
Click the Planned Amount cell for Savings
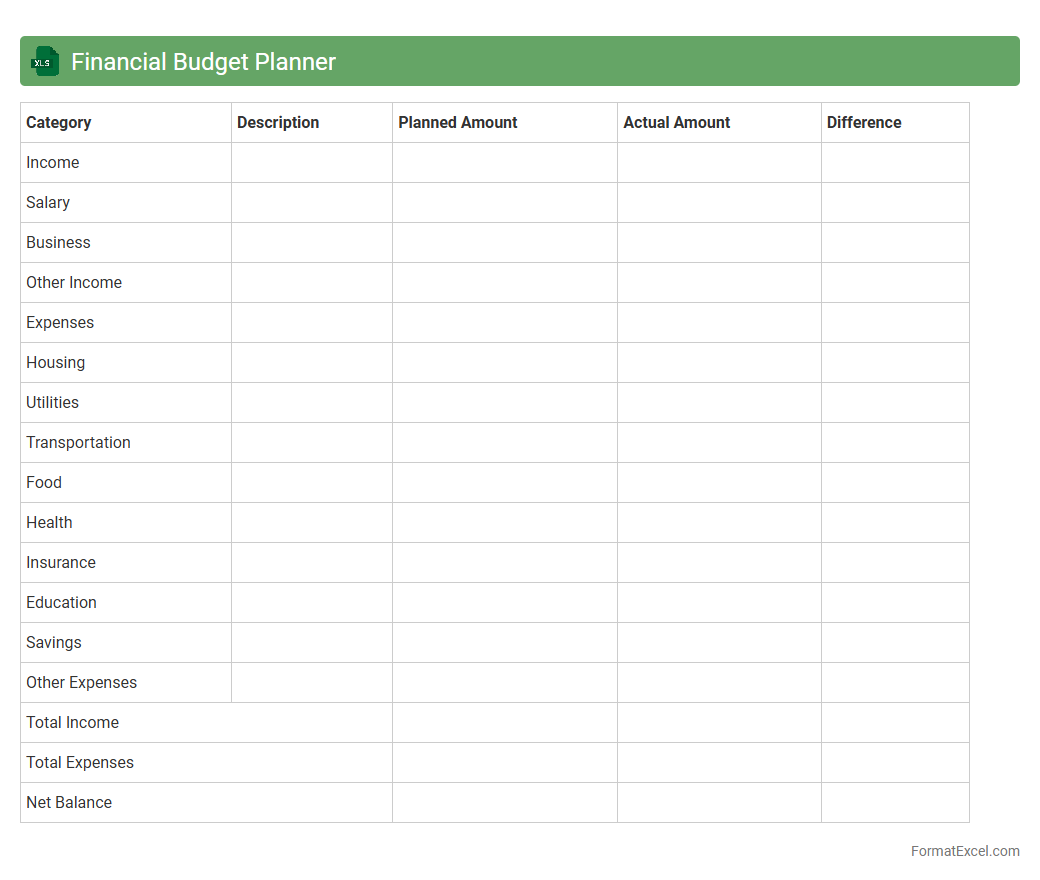(x=504, y=642)
